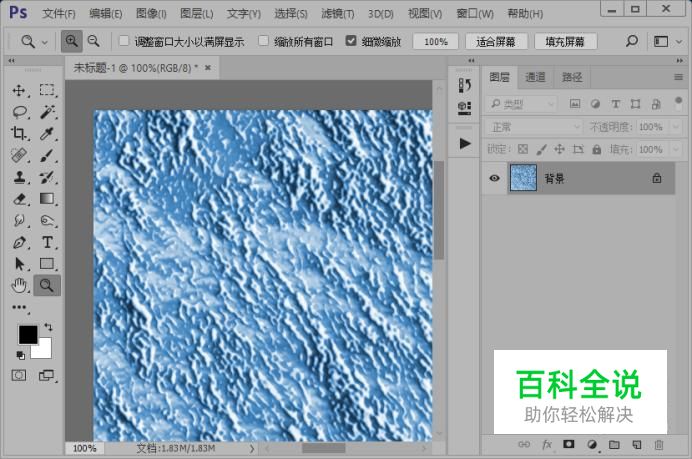Image resolution: width=692 pixels, height=459 pixels.
Task: Reset default foreground and background colors
Action: click(20, 355)
